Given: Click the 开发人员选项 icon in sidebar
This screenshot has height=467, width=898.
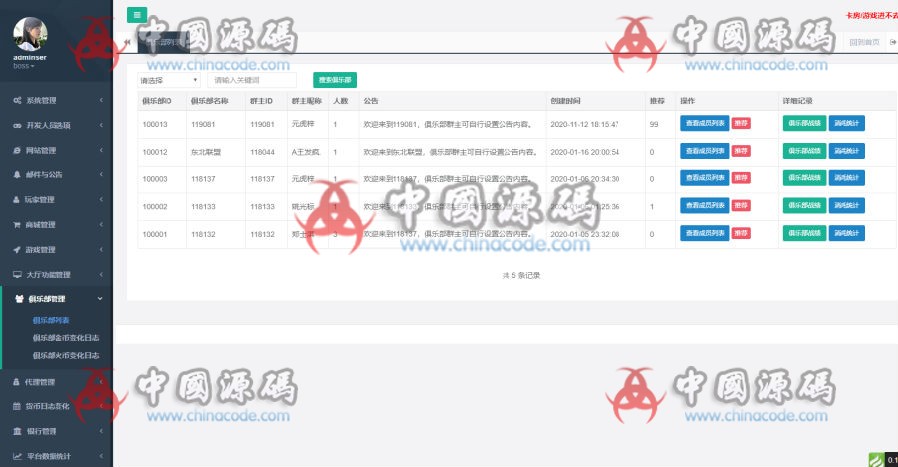Looking at the screenshot, I should click(17, 125).
